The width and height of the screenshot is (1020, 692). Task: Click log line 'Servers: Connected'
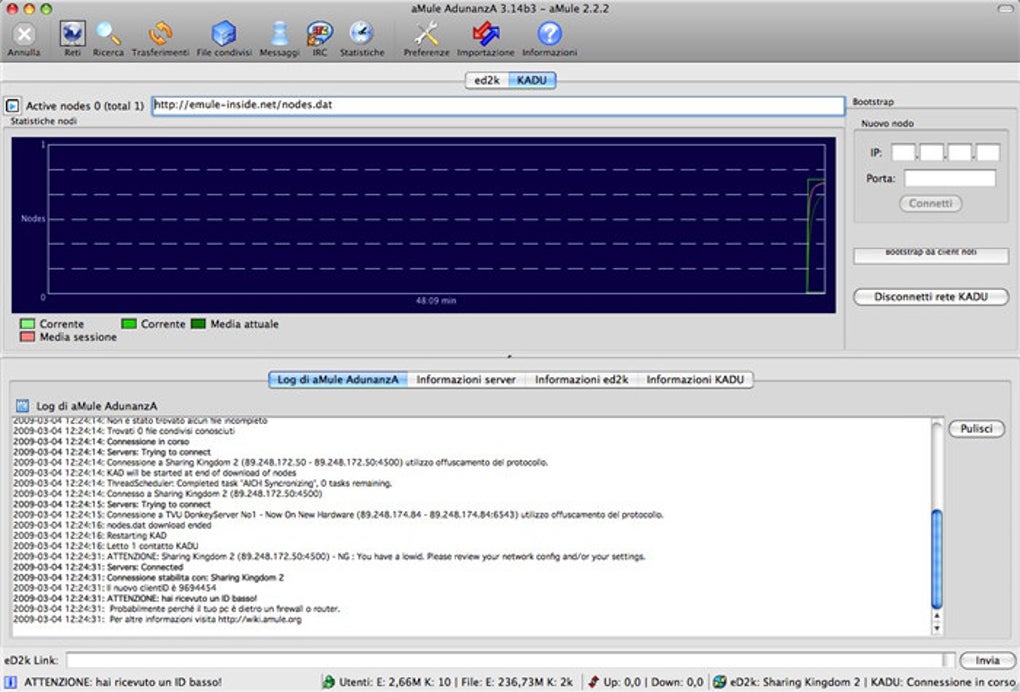(98, 566)
